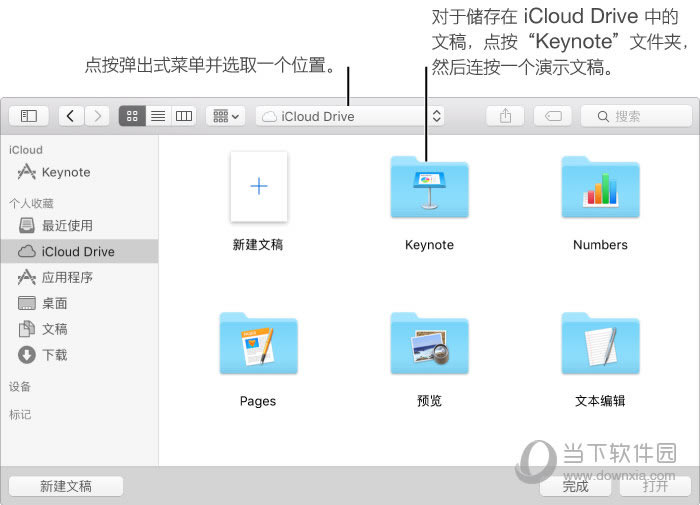Open the item grouping dropdown

pos(225,116)
